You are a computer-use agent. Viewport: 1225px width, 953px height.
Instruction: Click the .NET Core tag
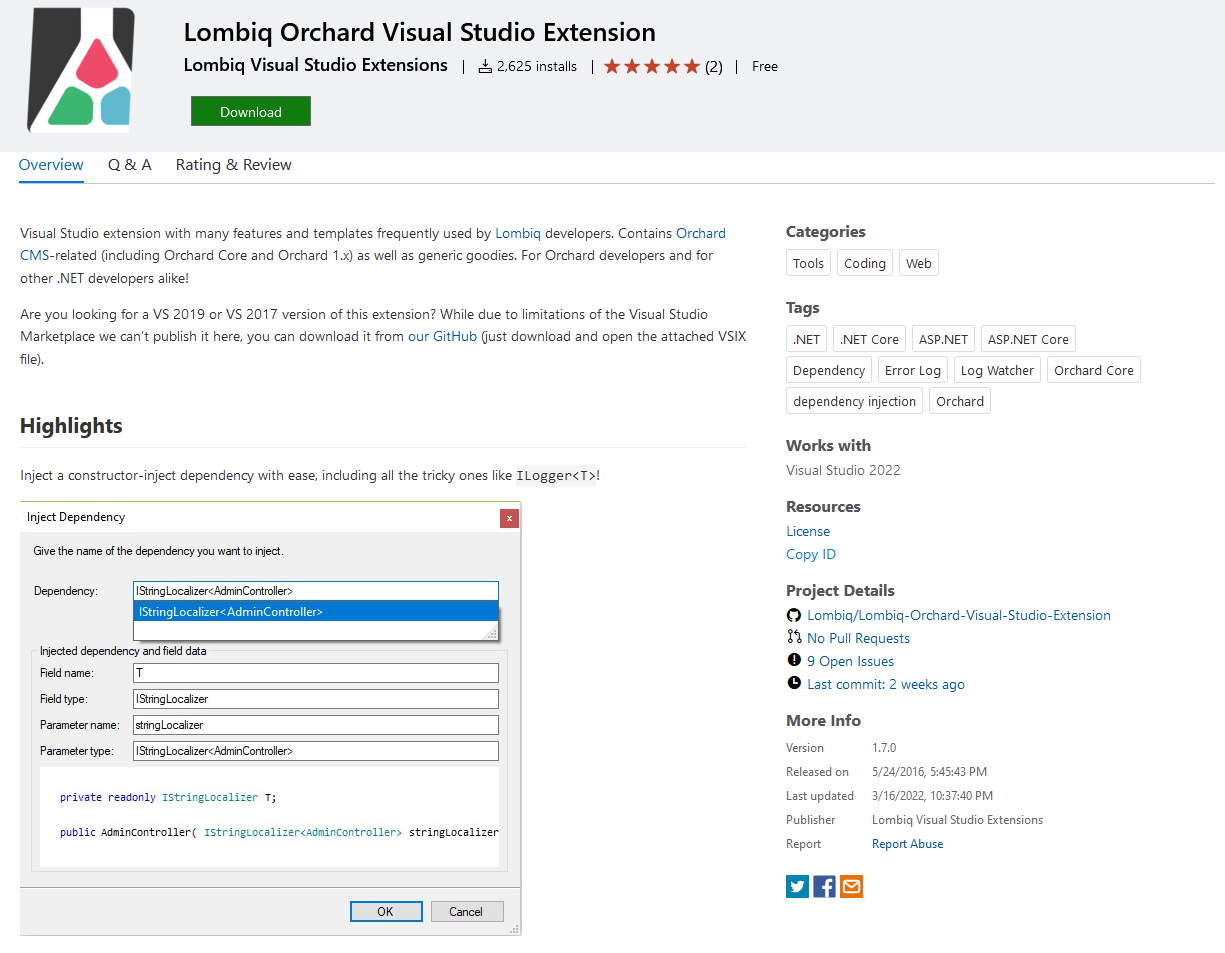[870, 339]
